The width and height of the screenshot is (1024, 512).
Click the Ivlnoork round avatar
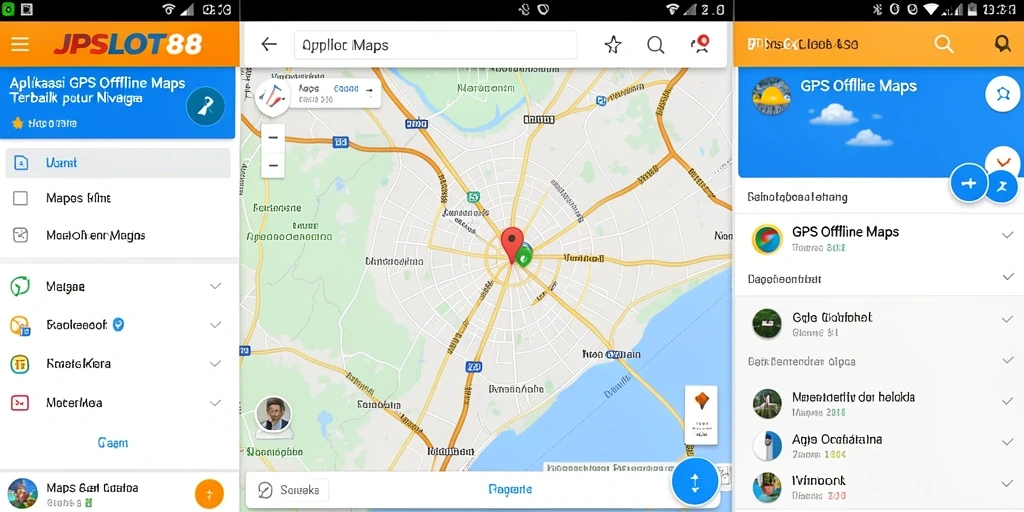[767, 487]
